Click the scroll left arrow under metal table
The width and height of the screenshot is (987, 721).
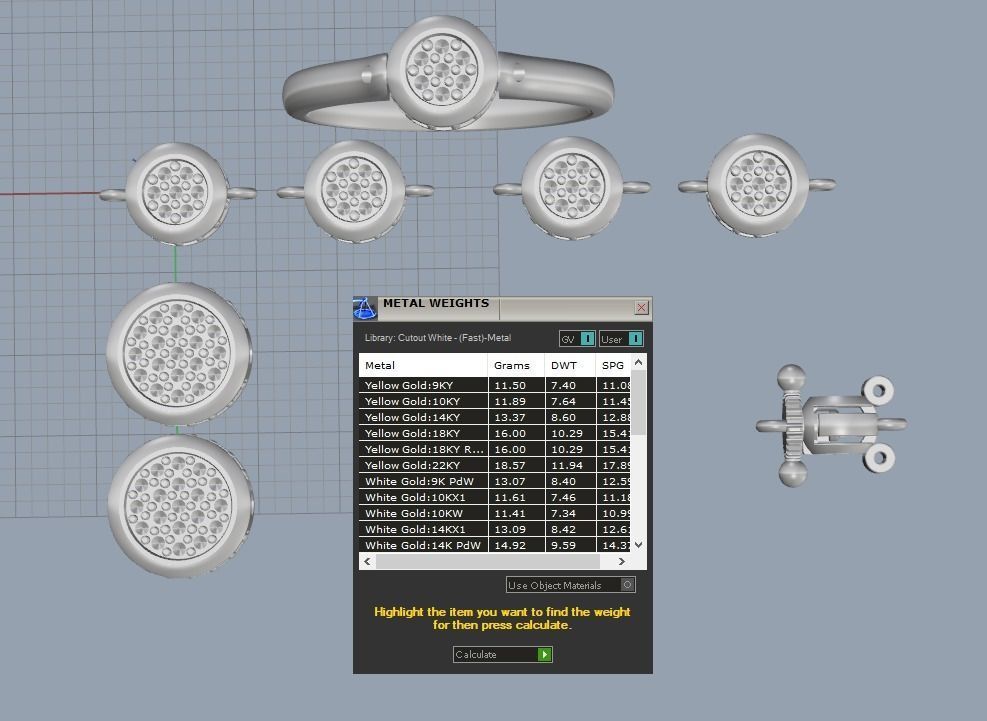tap(368, 561)
